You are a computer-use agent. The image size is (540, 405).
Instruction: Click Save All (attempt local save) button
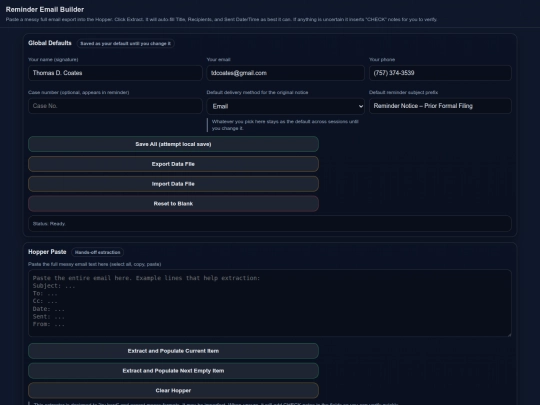[173, 144]
